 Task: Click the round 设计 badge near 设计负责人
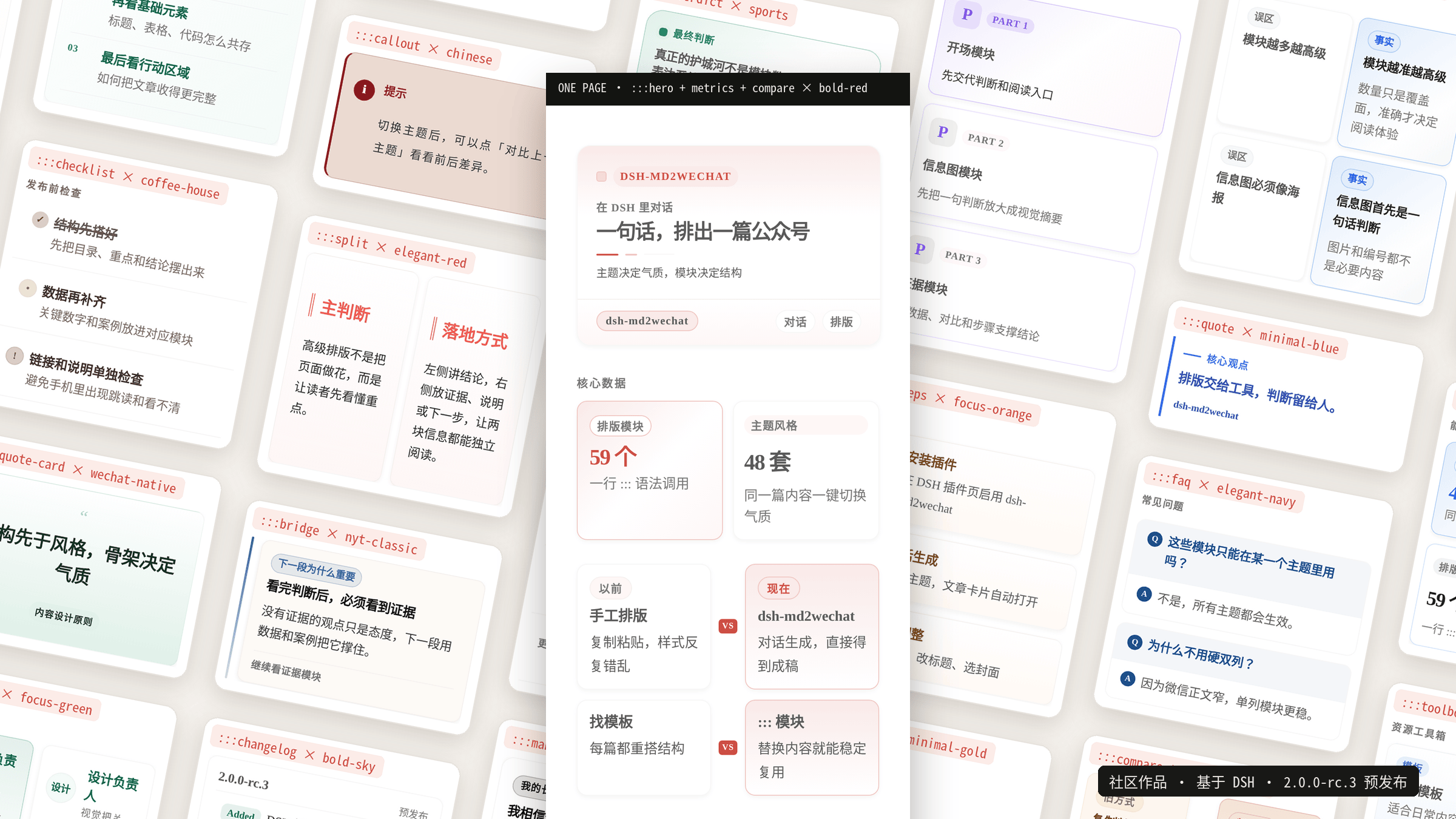tap(61, 787)
